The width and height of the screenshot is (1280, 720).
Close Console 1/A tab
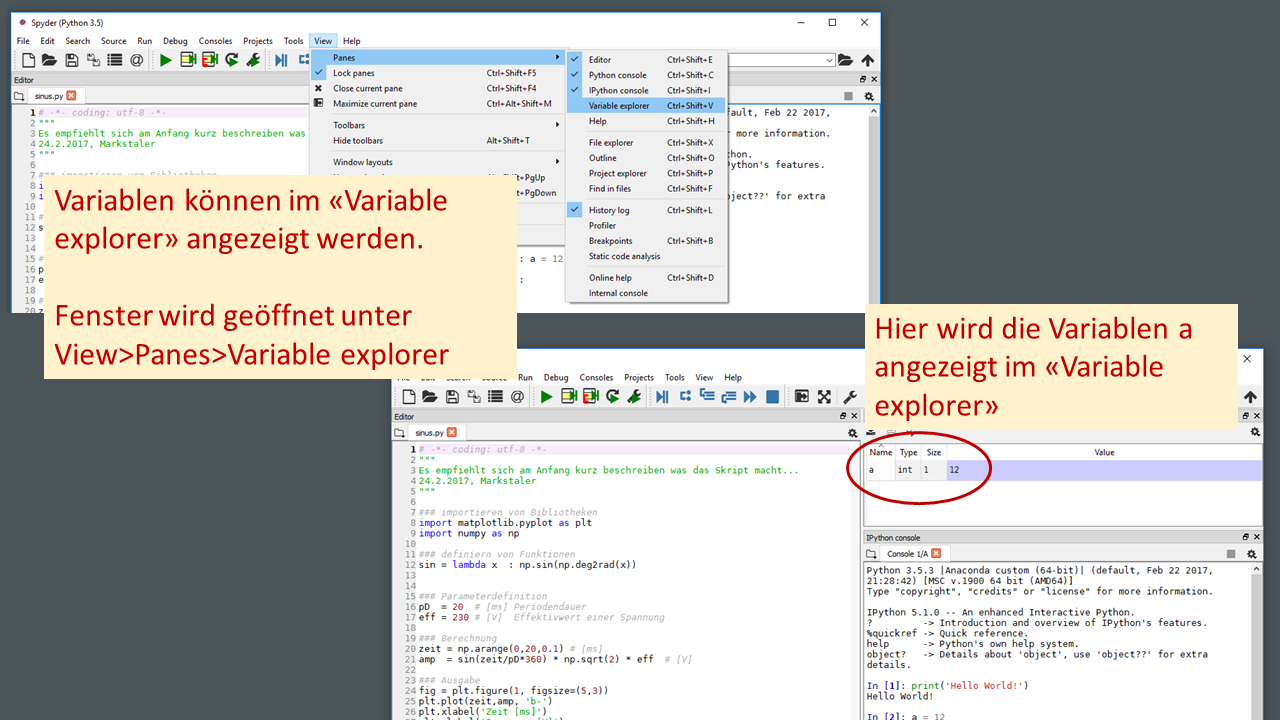click(x=936, y=553)
